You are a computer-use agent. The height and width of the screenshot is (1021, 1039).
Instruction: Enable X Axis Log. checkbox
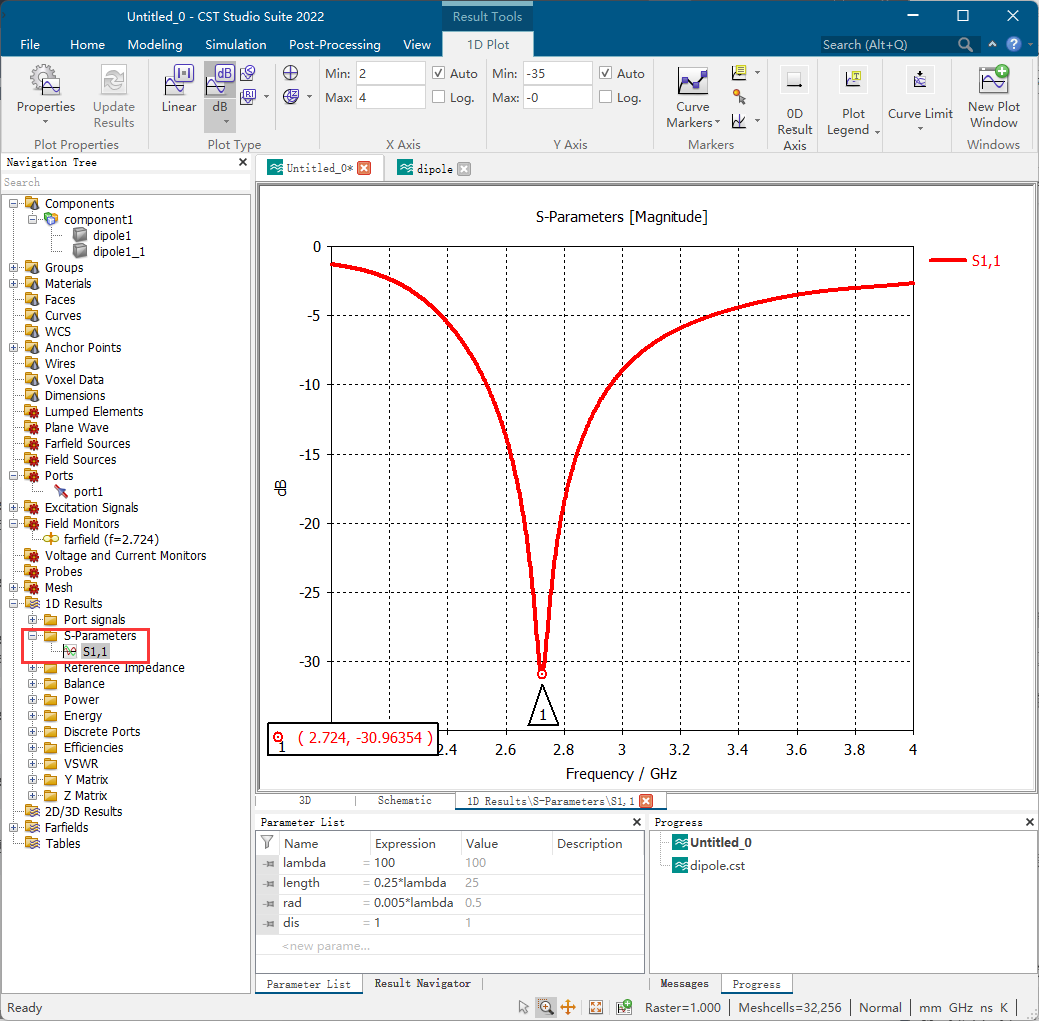point(438,97)
